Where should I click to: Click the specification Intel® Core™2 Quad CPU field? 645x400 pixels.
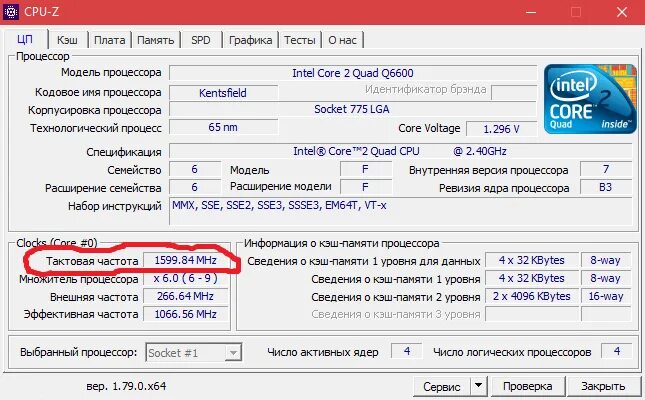tap(401, 151)
